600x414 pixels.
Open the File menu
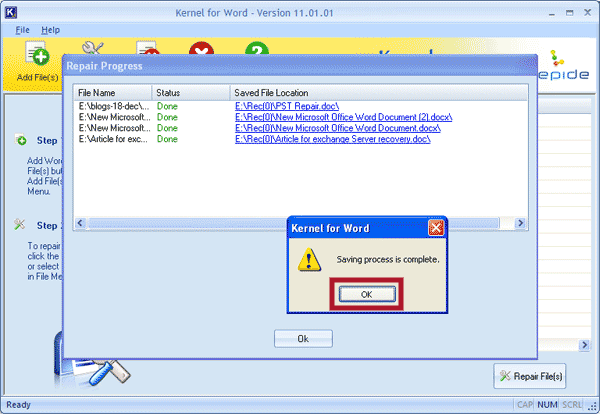pyautogui.click(x=22, y=30)
